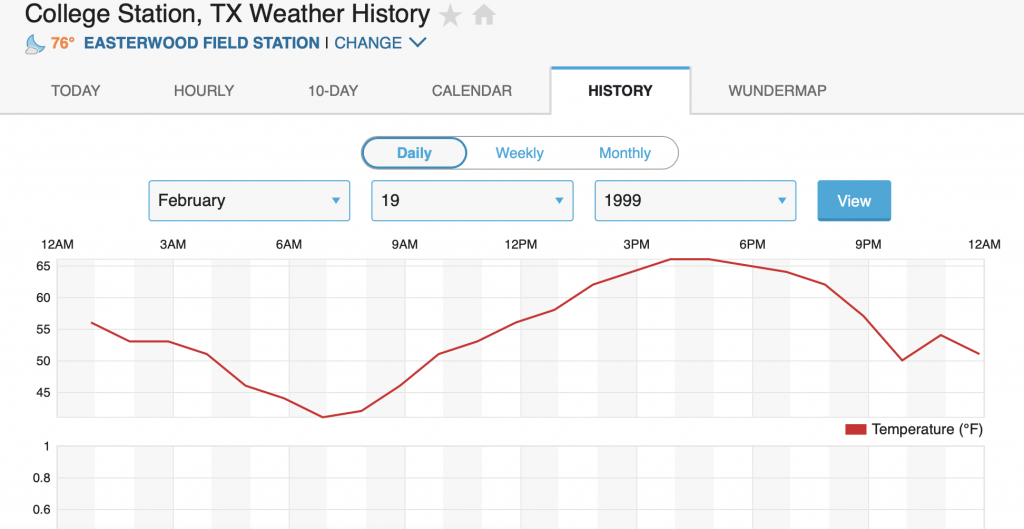Switch to the CALENDAR tab

[x=472, y=91]
